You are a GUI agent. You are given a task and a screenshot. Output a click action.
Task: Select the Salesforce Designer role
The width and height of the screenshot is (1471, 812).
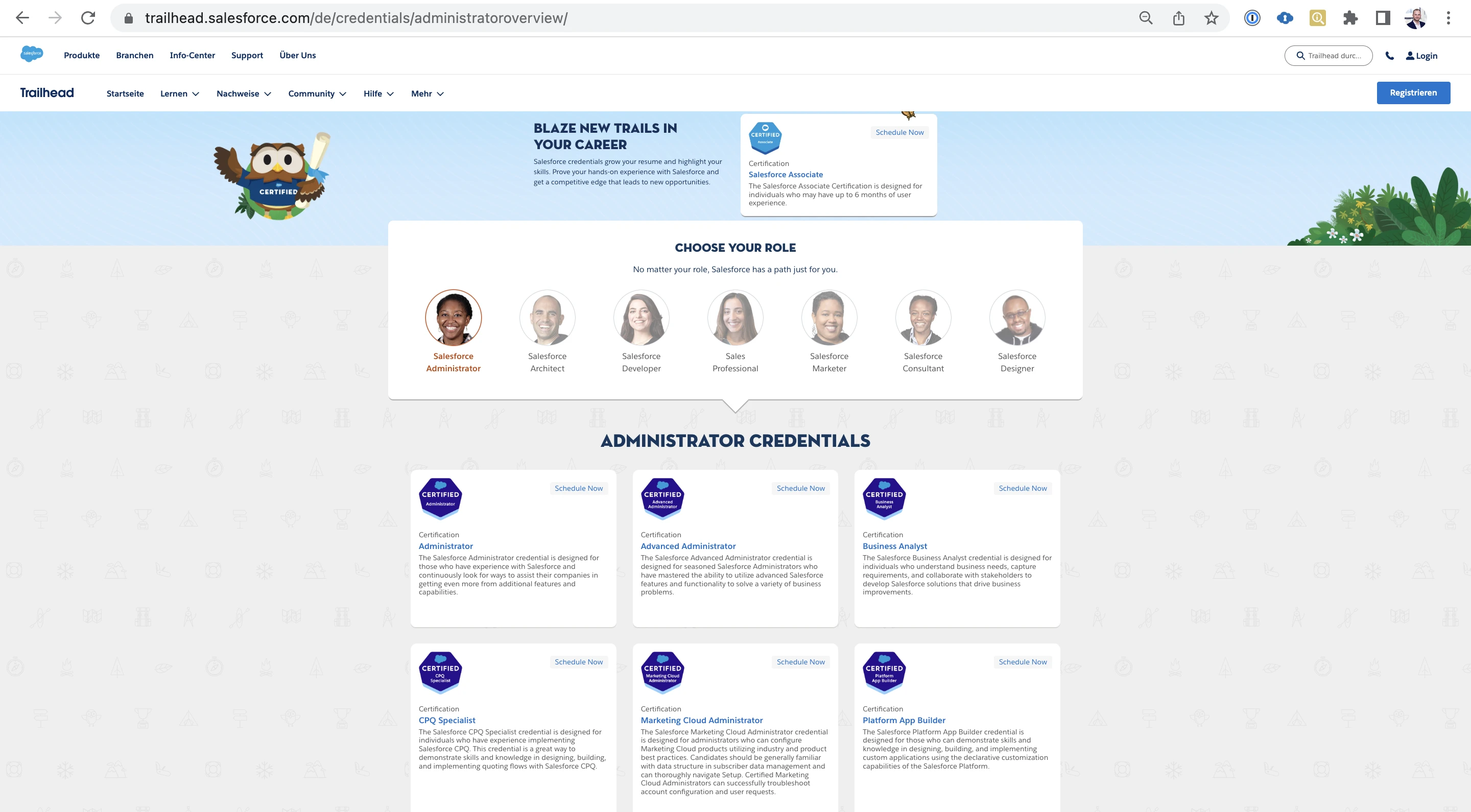click(x=1017, y=331)
